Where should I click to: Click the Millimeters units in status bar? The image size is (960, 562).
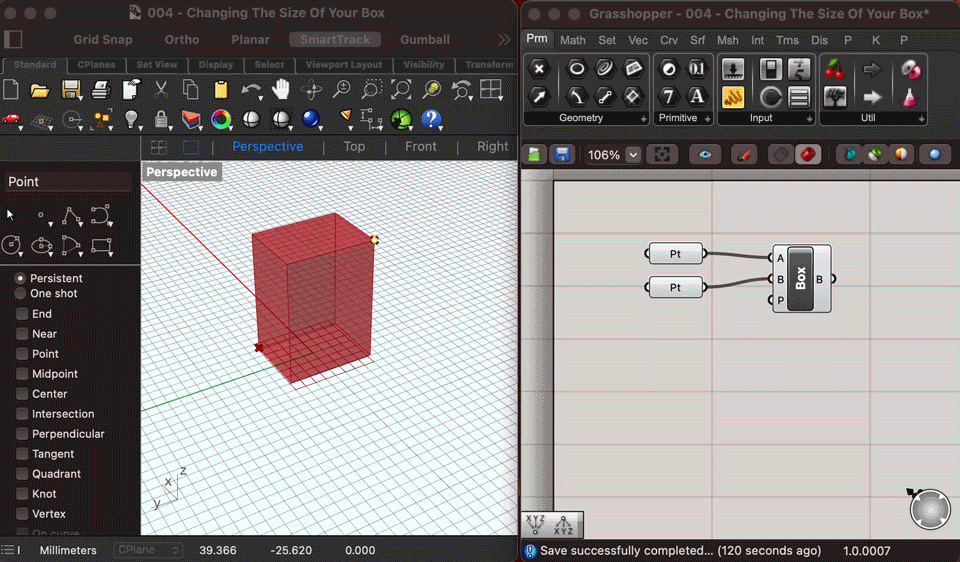[x=68, y=550]
